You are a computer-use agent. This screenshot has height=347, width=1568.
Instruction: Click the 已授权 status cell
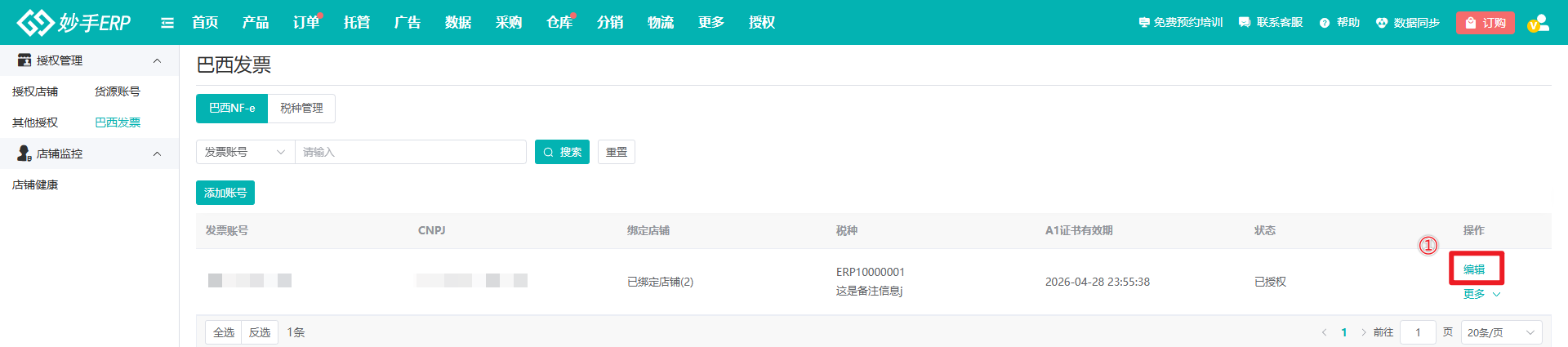coord(1270,282)
